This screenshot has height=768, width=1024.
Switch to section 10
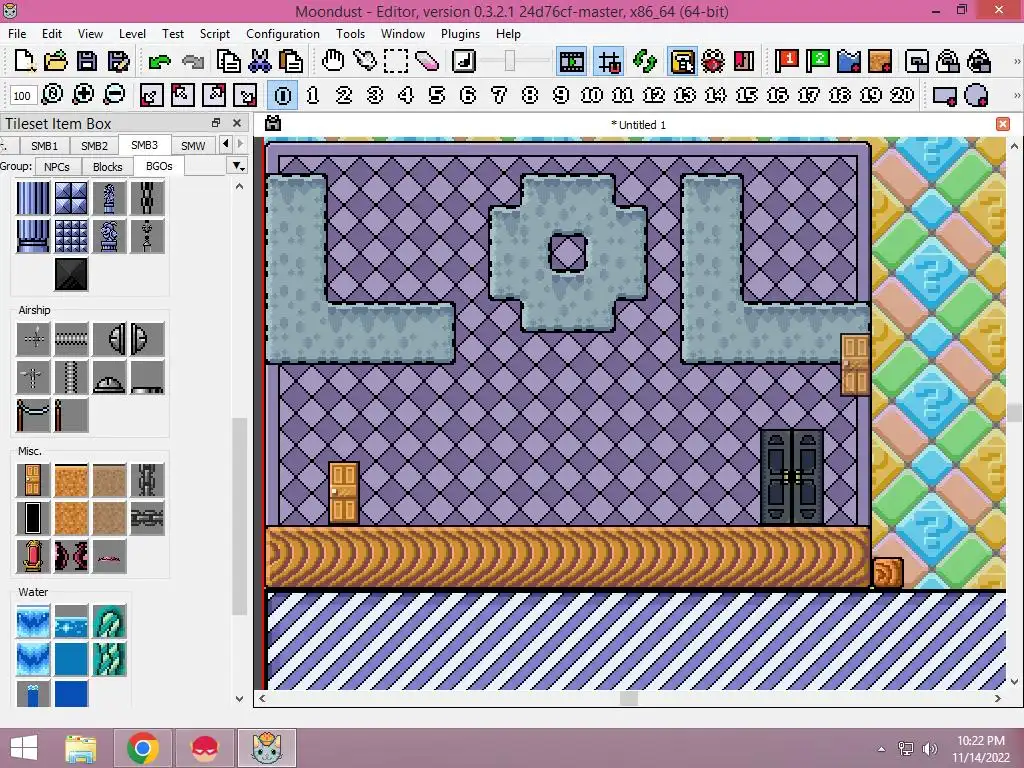pyautogui.click(x=592, y=95)
